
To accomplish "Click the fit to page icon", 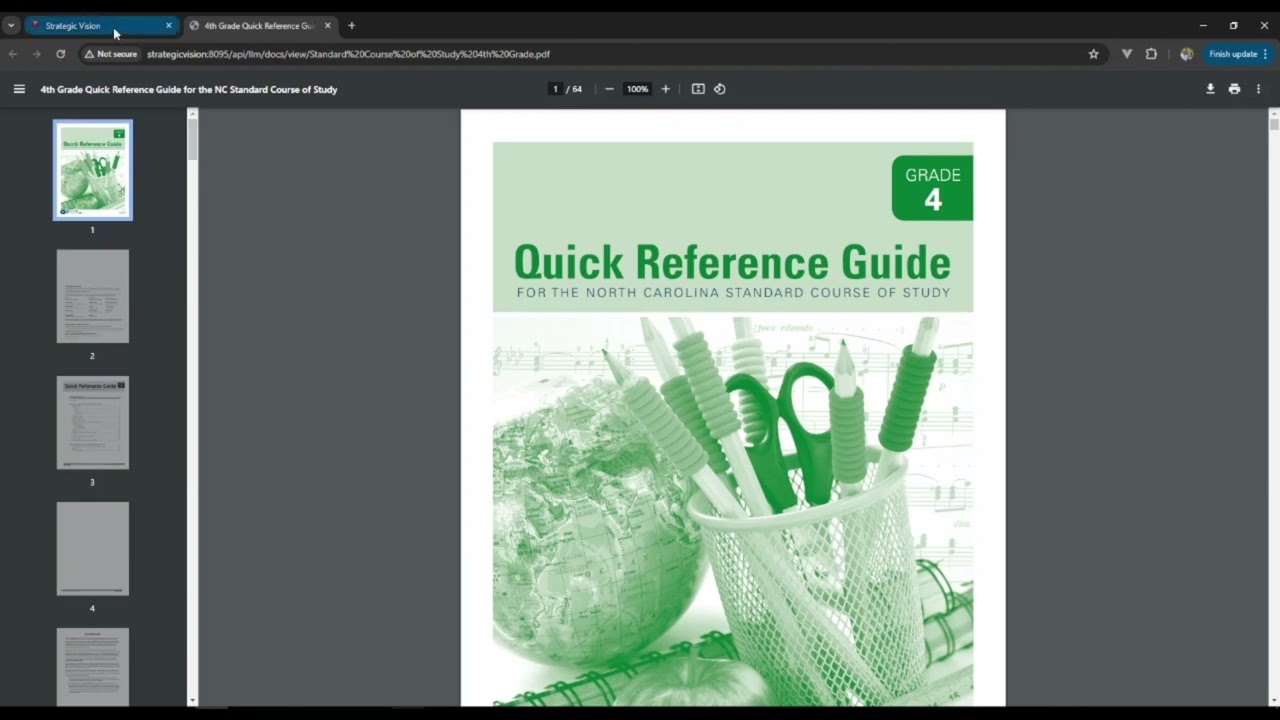I will tap(698, 89).
